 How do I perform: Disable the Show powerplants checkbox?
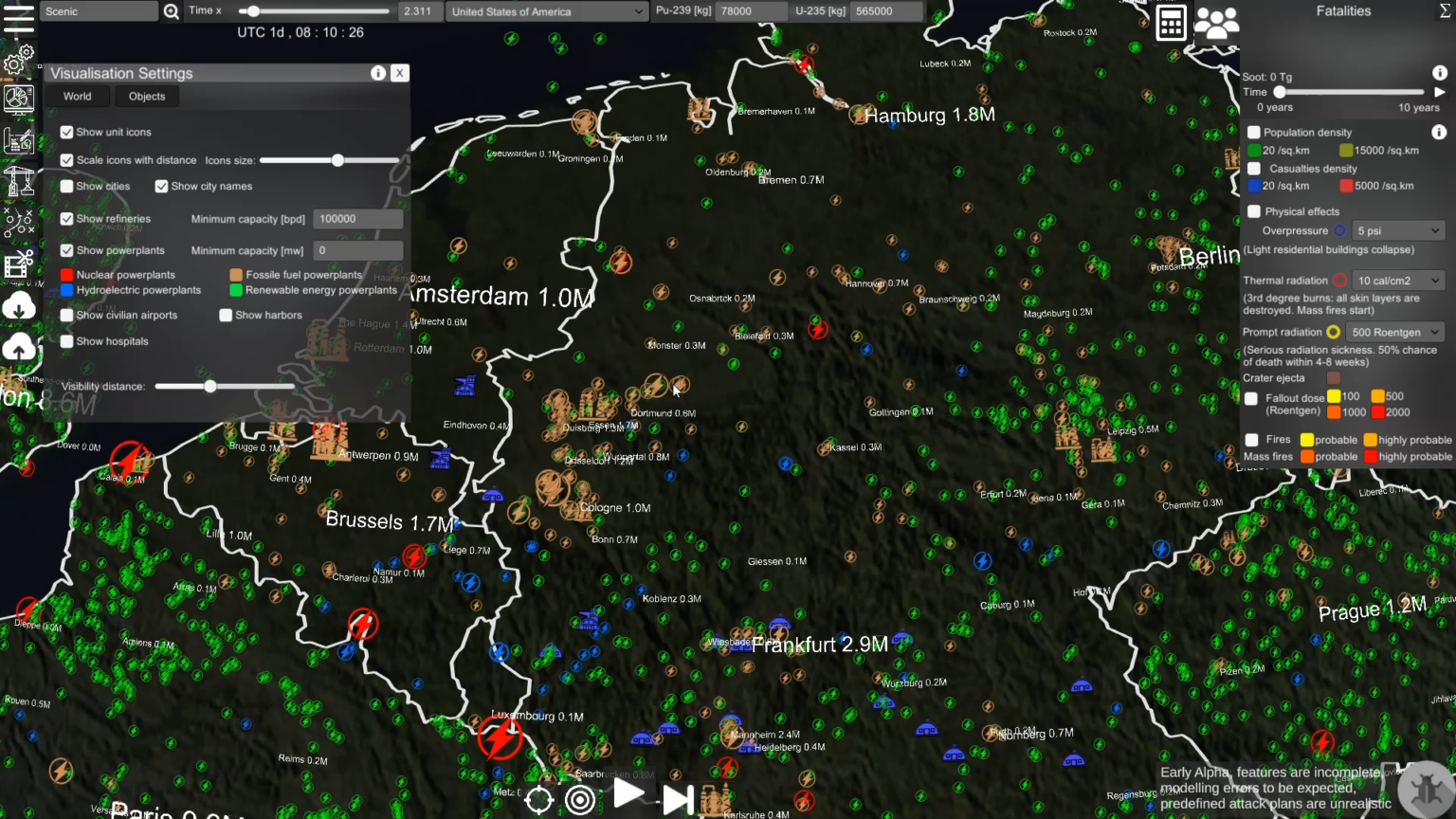click(x=66, y=250)
